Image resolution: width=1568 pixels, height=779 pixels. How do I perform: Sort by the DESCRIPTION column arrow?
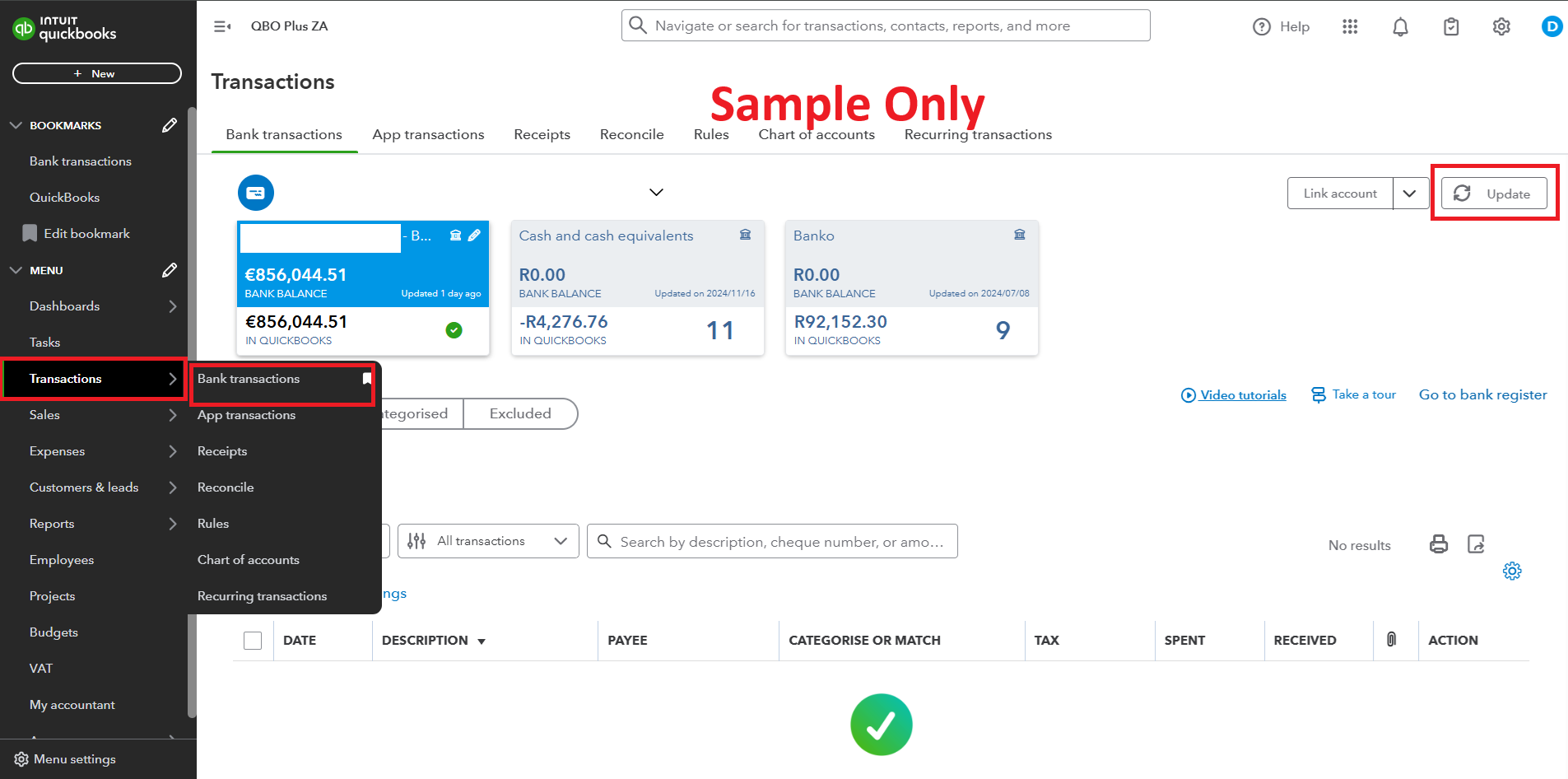[x=482, y=641]
